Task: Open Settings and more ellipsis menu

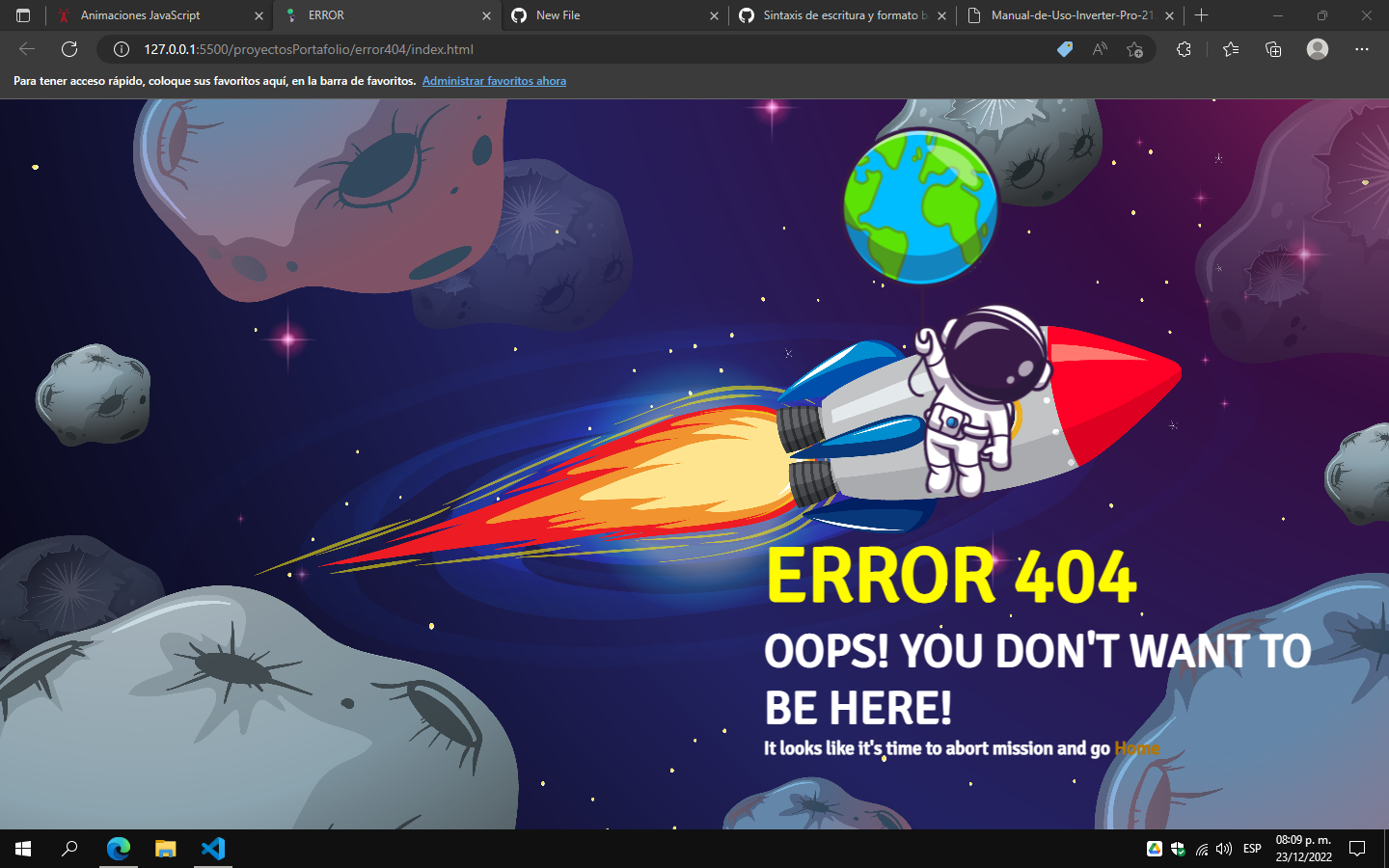Action: [x=1361, y=49]
